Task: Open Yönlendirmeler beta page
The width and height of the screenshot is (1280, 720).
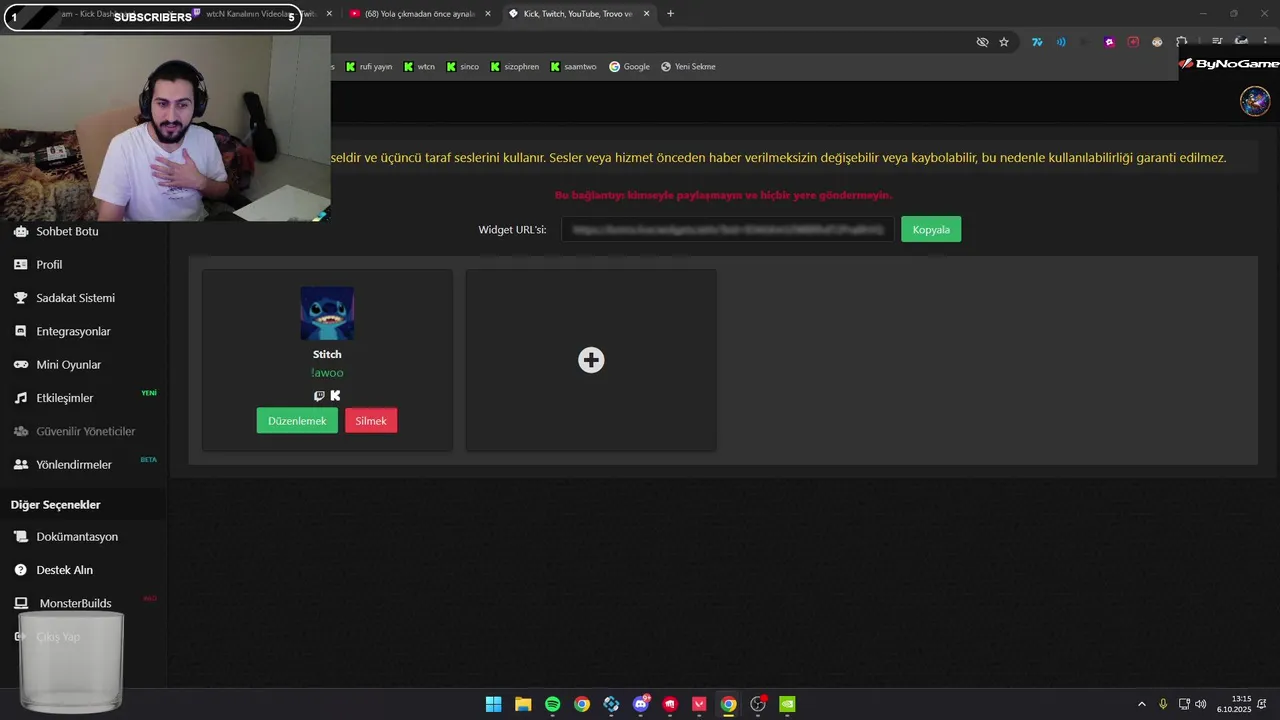Action: click(x=74, y=465)
